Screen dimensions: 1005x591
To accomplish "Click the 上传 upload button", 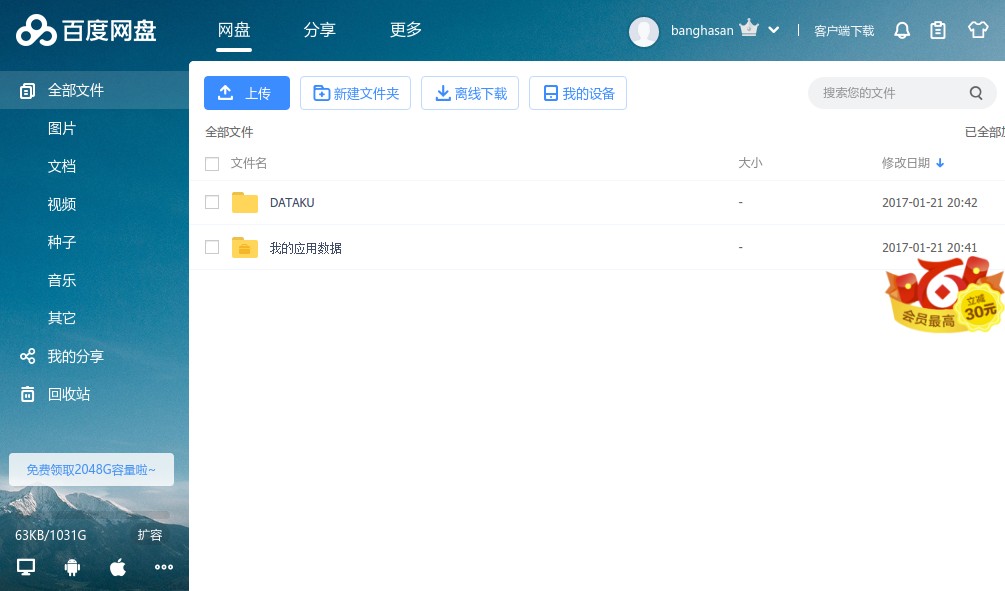I will (246, 92).
